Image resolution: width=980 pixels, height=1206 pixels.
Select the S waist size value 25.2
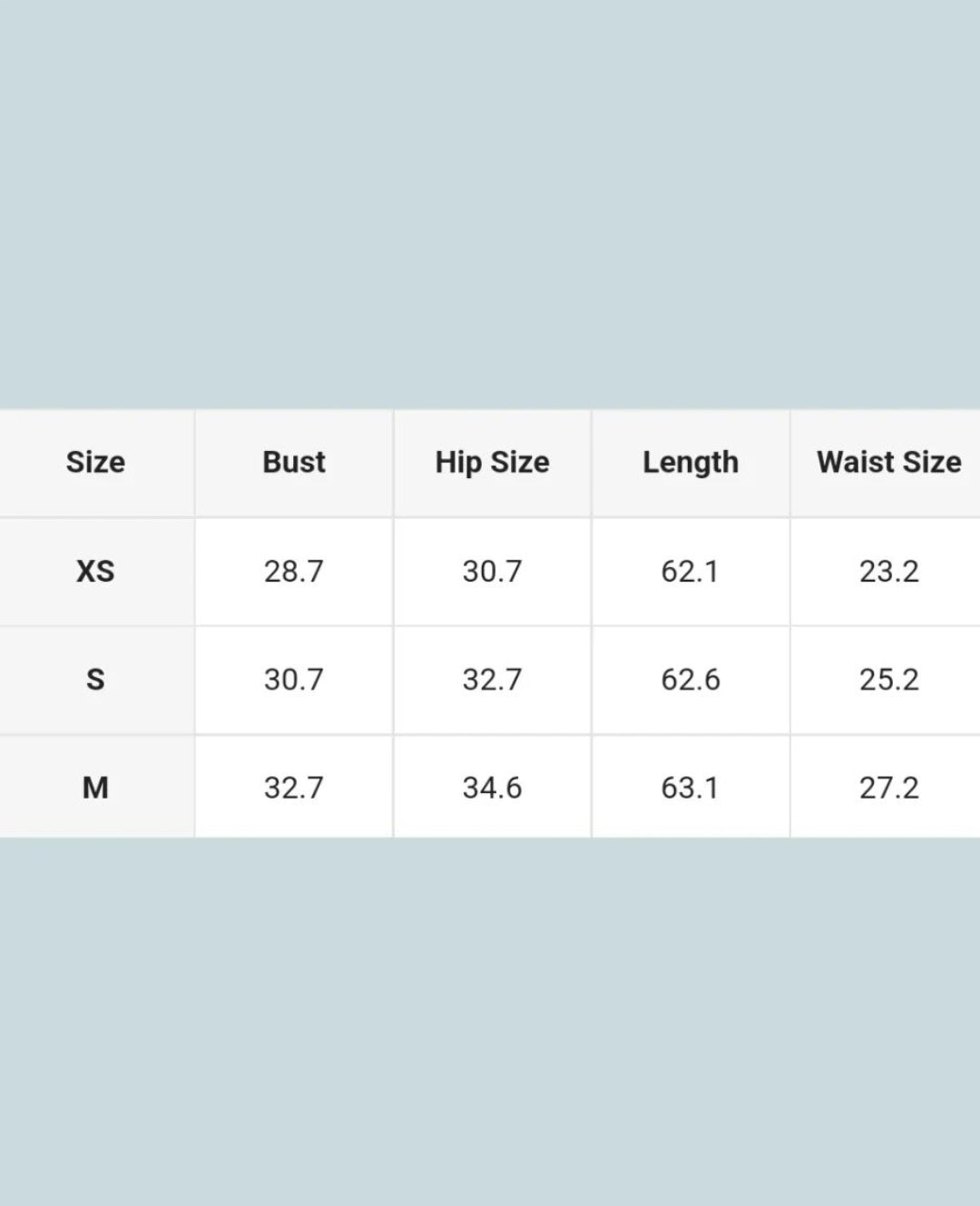point(888,679)
